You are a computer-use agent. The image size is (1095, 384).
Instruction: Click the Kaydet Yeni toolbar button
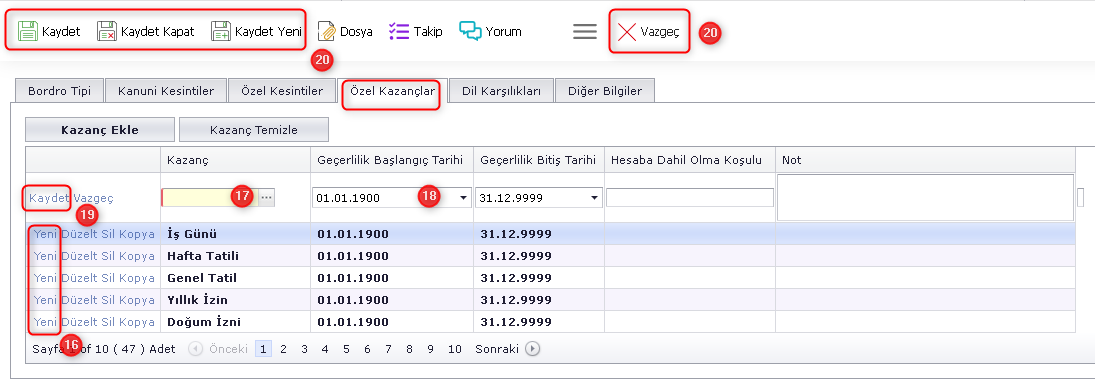click(256, 31)
